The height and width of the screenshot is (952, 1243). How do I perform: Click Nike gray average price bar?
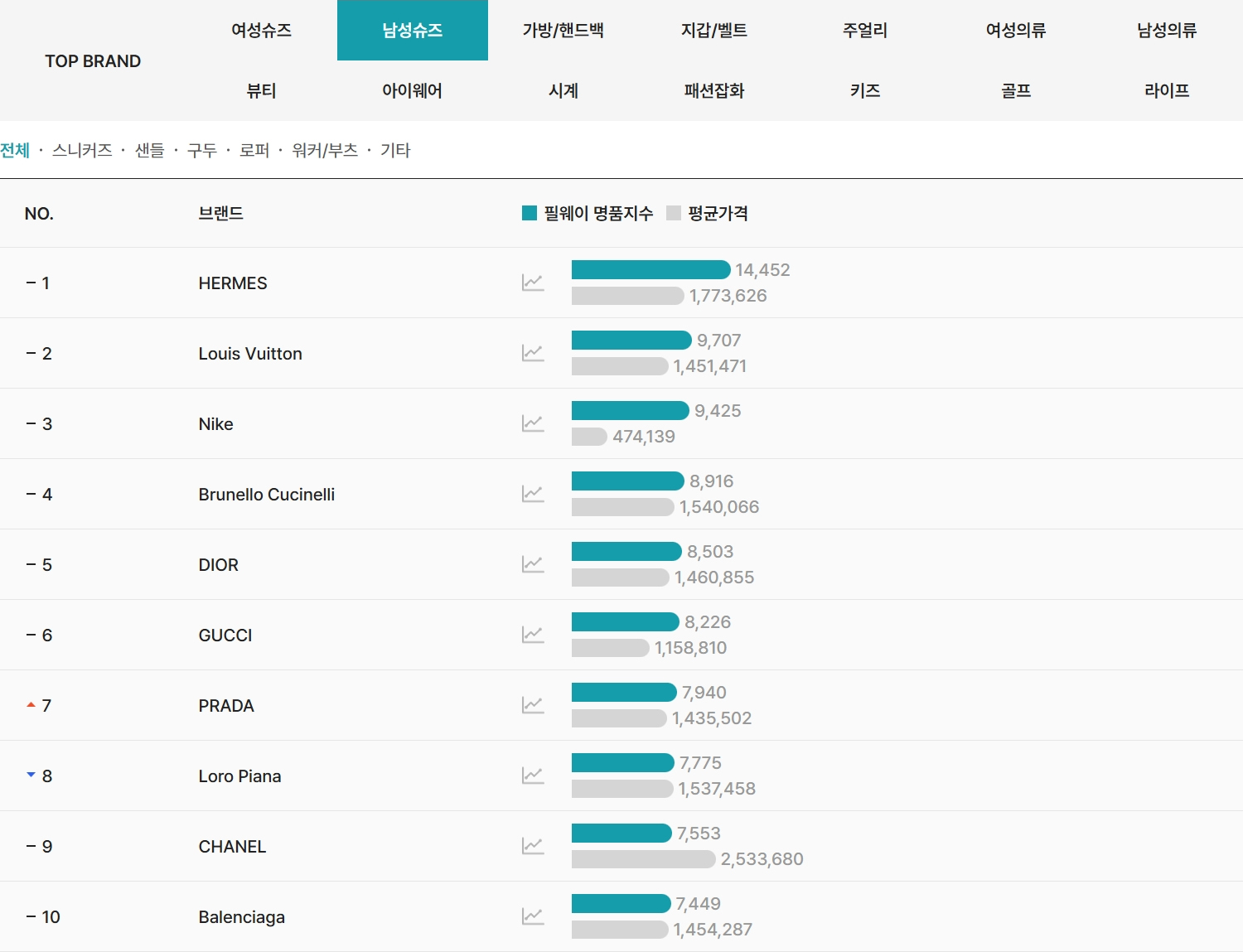pos(589,436)
